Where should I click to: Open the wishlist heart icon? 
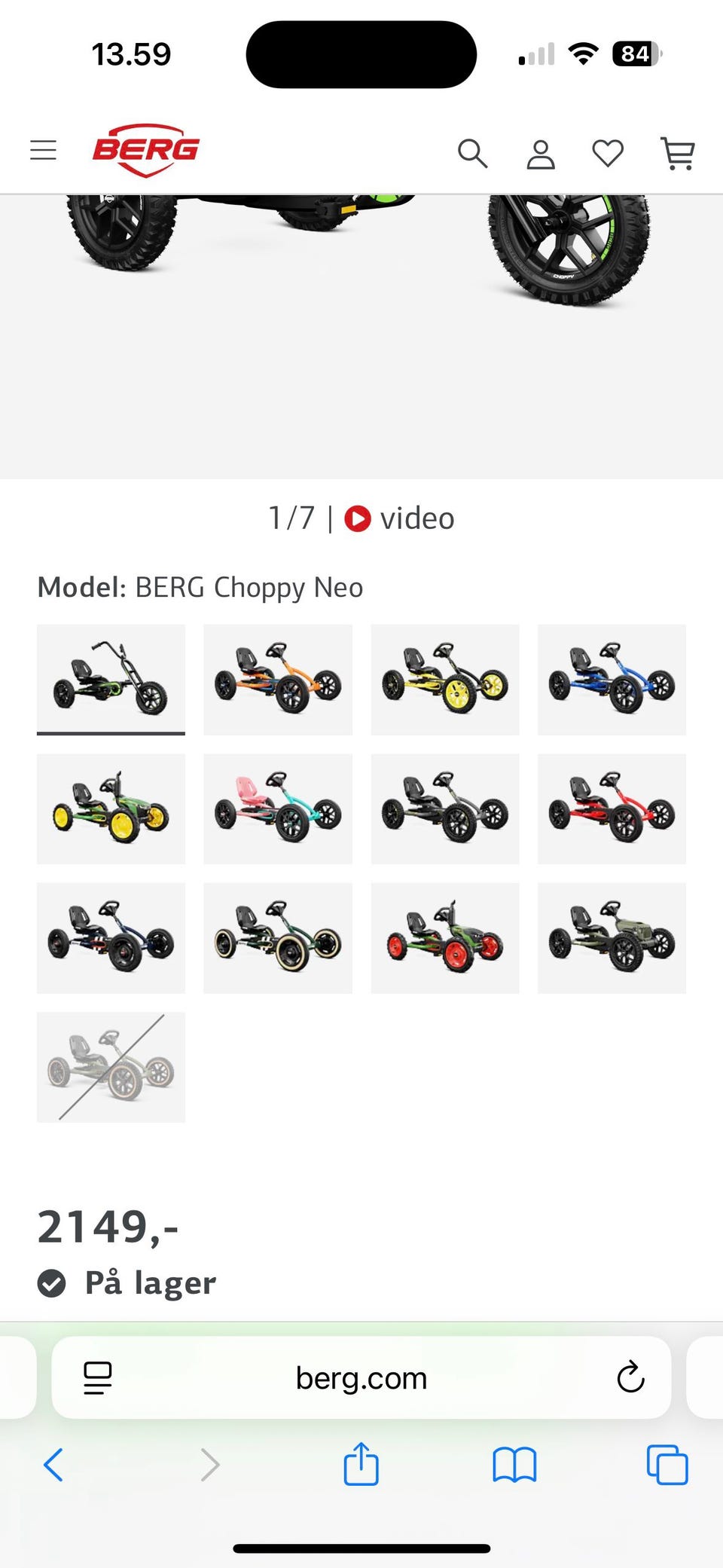[608, 154]
